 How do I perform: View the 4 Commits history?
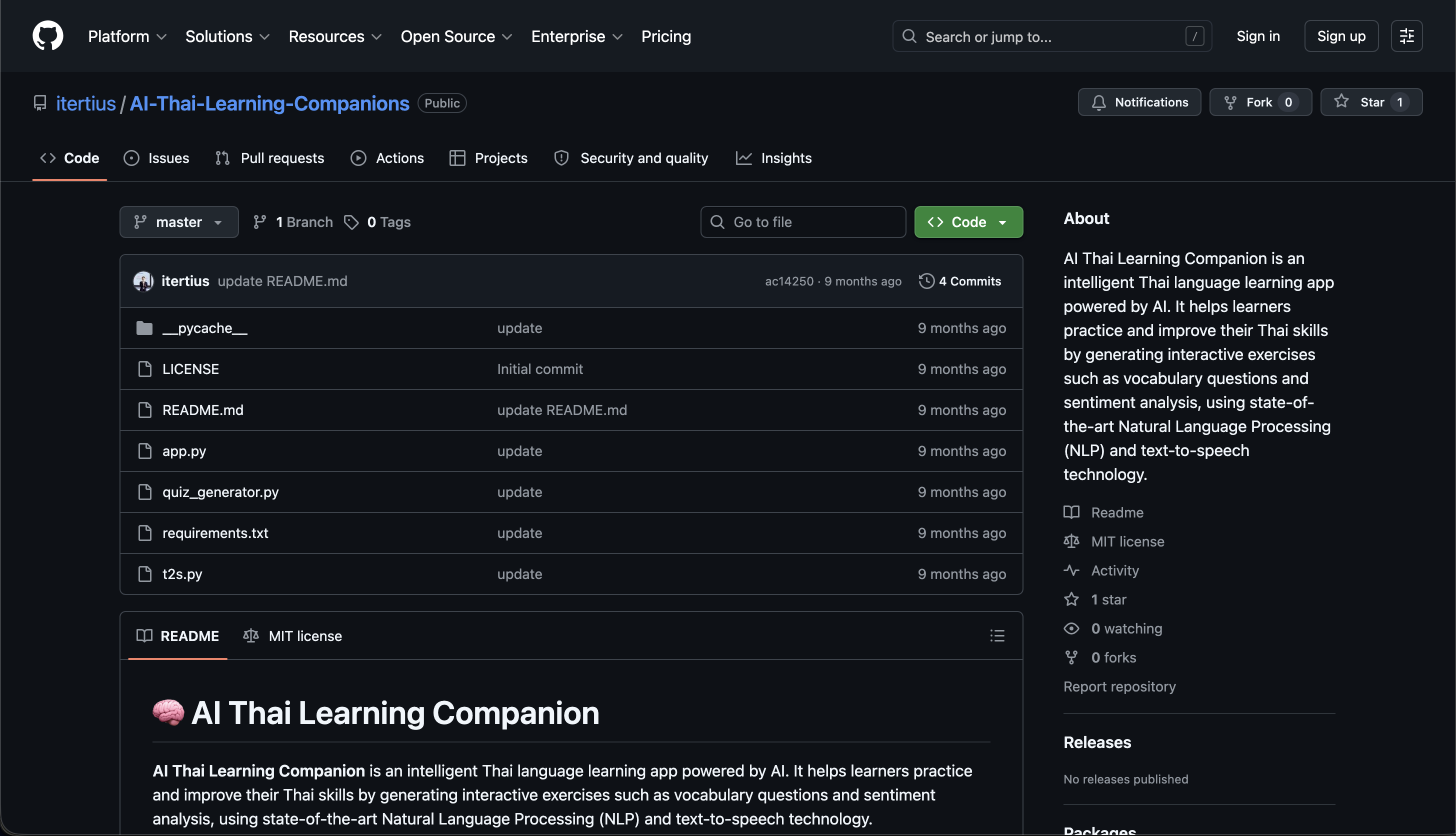pyautogui.click(x=960, y=281)
